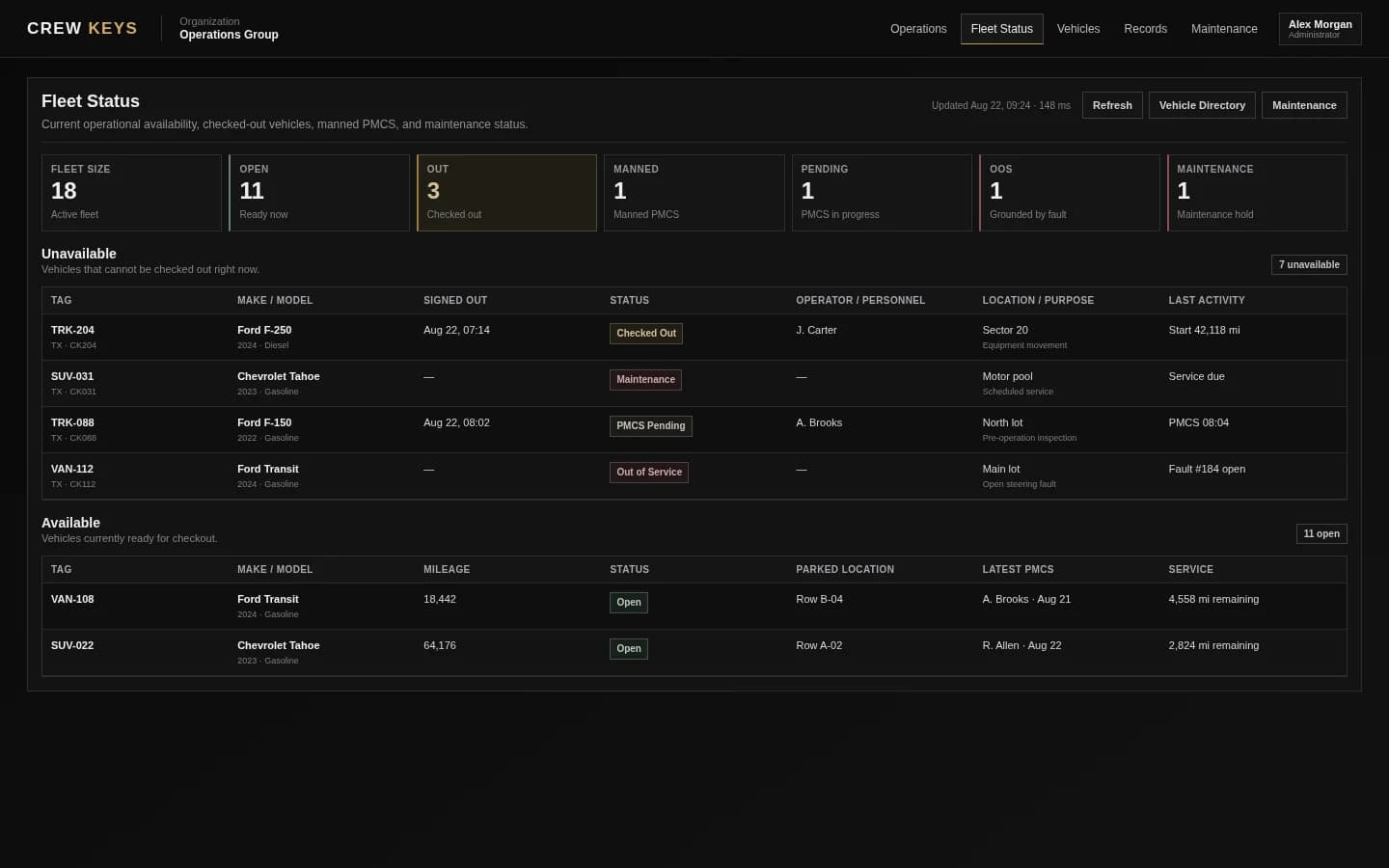This screenshot has width=1389, height=868.
Task: Select the Fleet Size summary card
Action: 131,193
